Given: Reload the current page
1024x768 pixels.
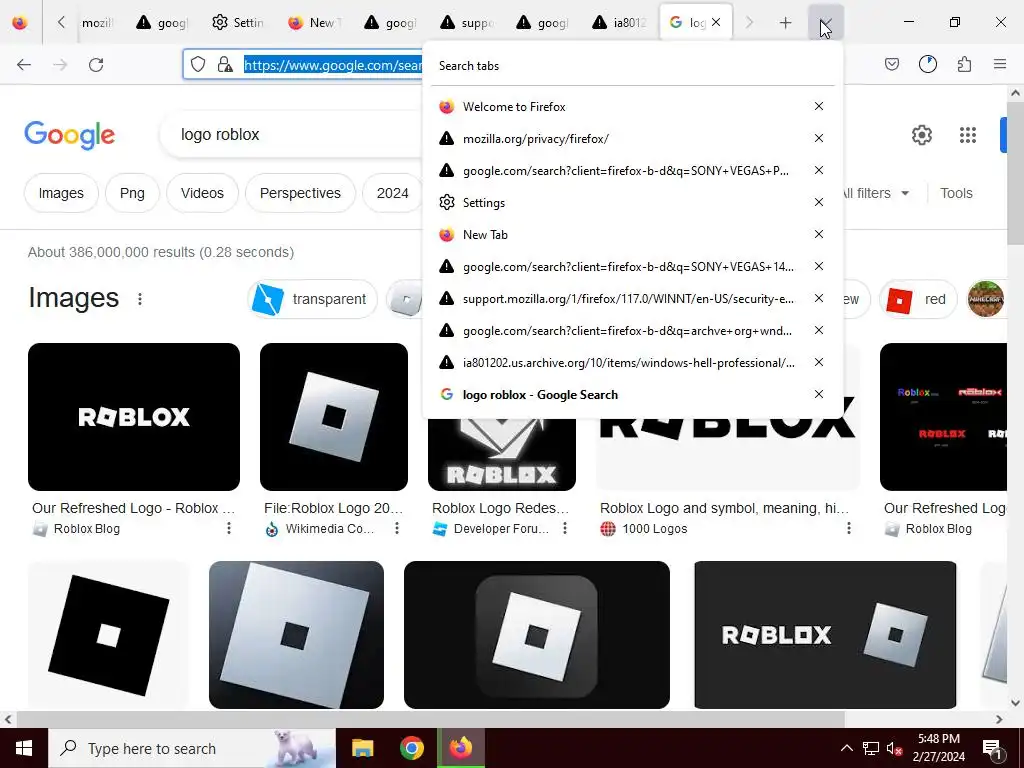Looking at the screenshot, I should point(96,64).
